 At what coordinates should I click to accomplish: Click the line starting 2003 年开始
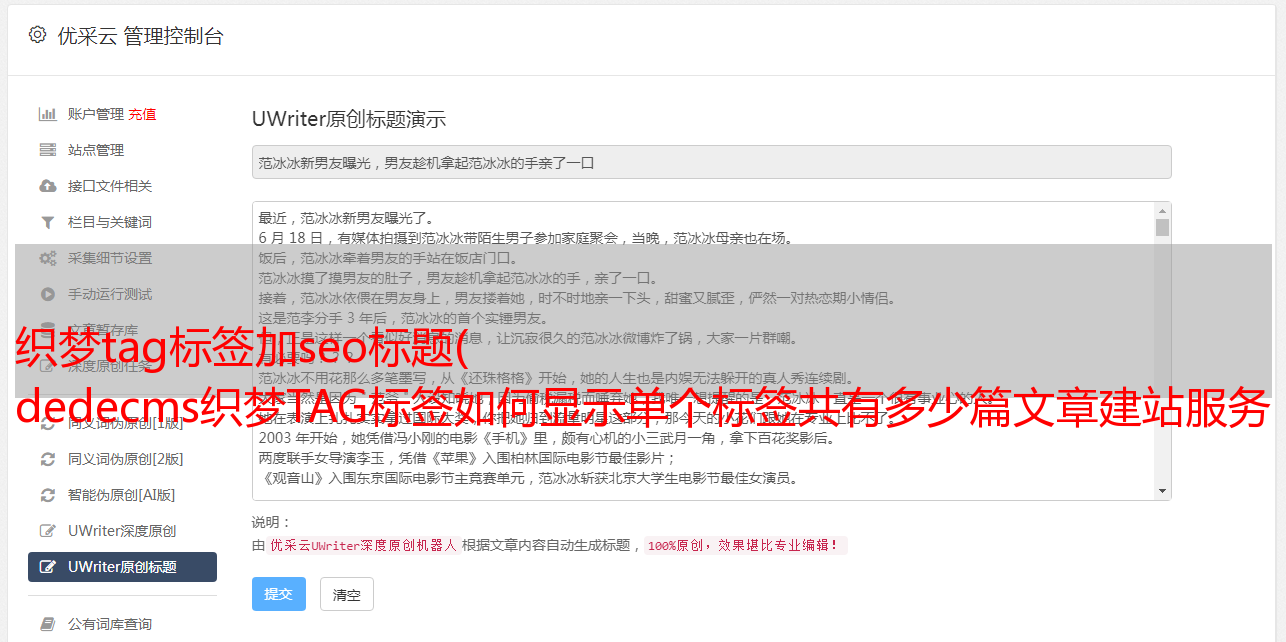[x=547, y=438]
